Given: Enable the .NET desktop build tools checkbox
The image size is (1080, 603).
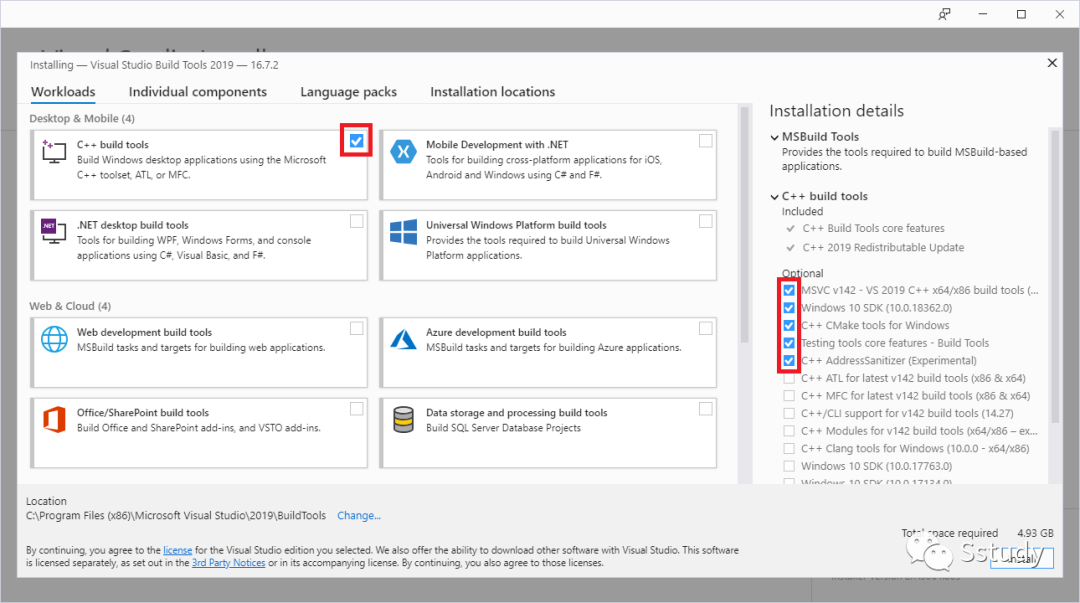Looking at the screenshot, I should 356,221.
